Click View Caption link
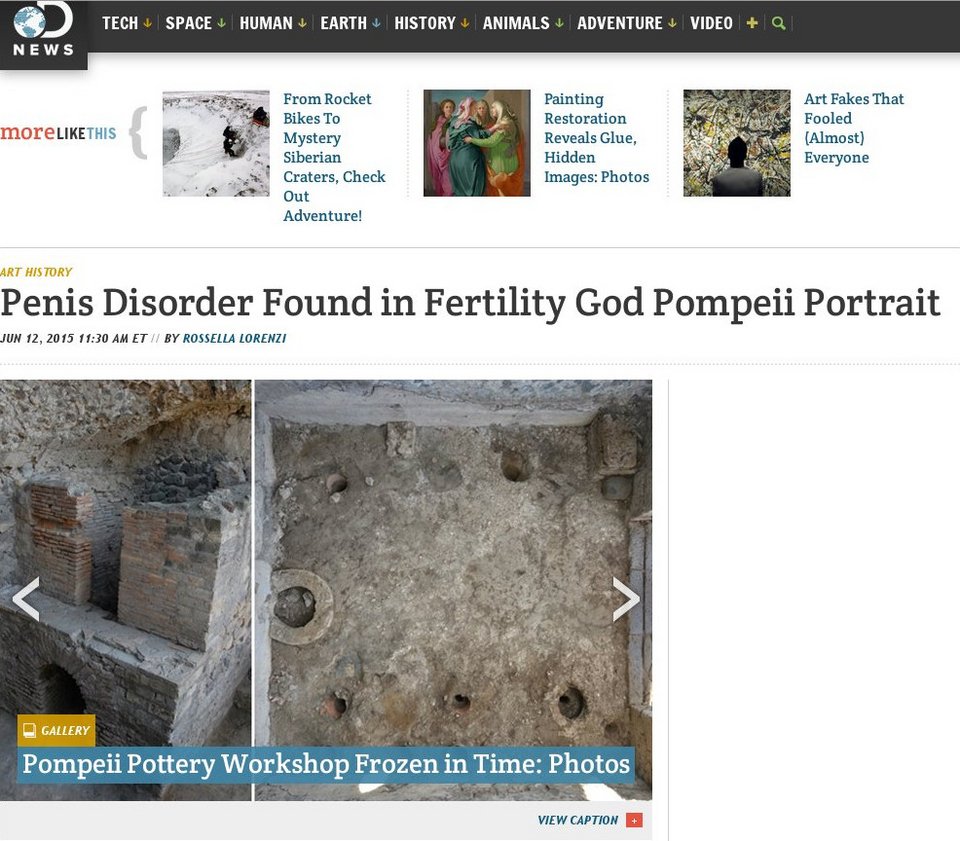 [x=578, y=820]
